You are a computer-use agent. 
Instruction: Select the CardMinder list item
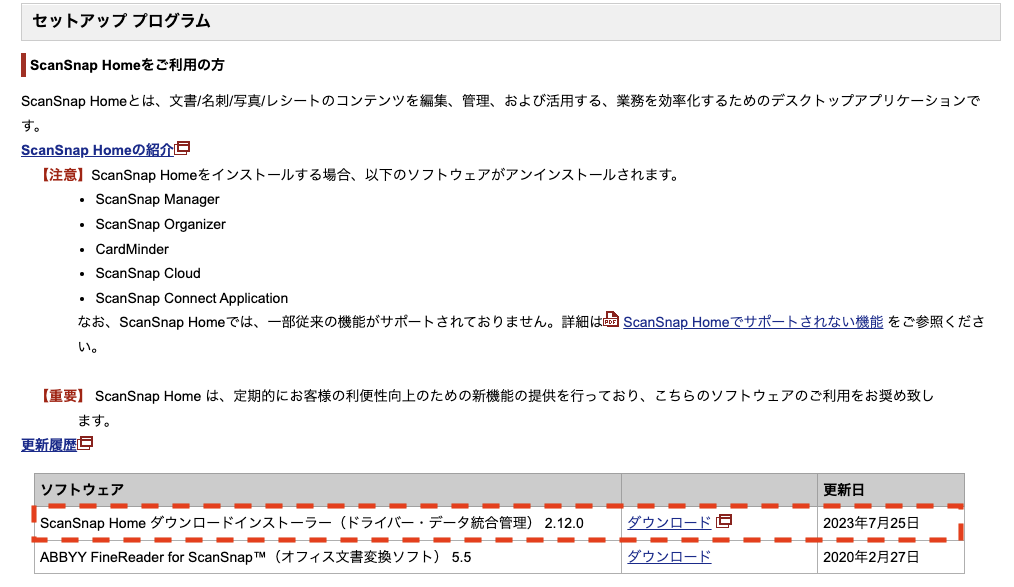tap(132, 249)
